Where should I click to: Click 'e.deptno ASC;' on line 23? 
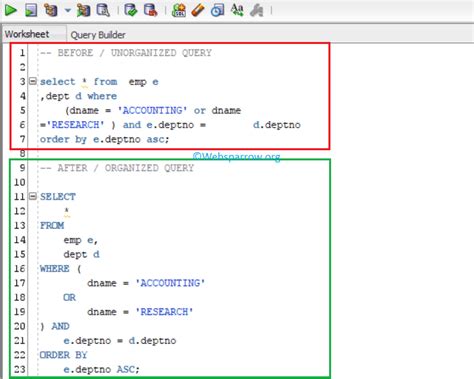pyautogui.click(x=101, y=369)
